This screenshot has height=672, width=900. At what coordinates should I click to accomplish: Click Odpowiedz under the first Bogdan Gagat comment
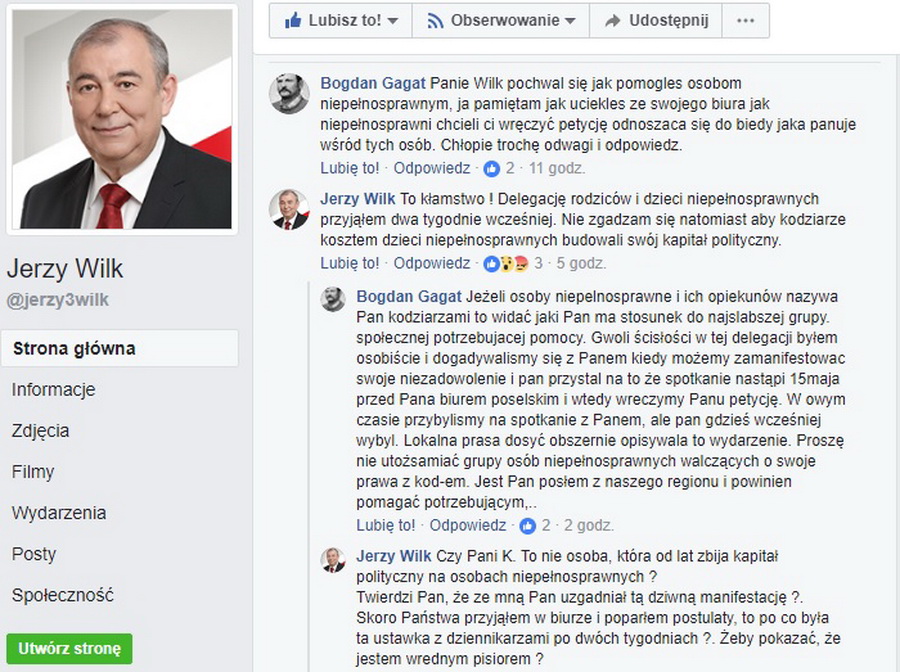[432, 168]
